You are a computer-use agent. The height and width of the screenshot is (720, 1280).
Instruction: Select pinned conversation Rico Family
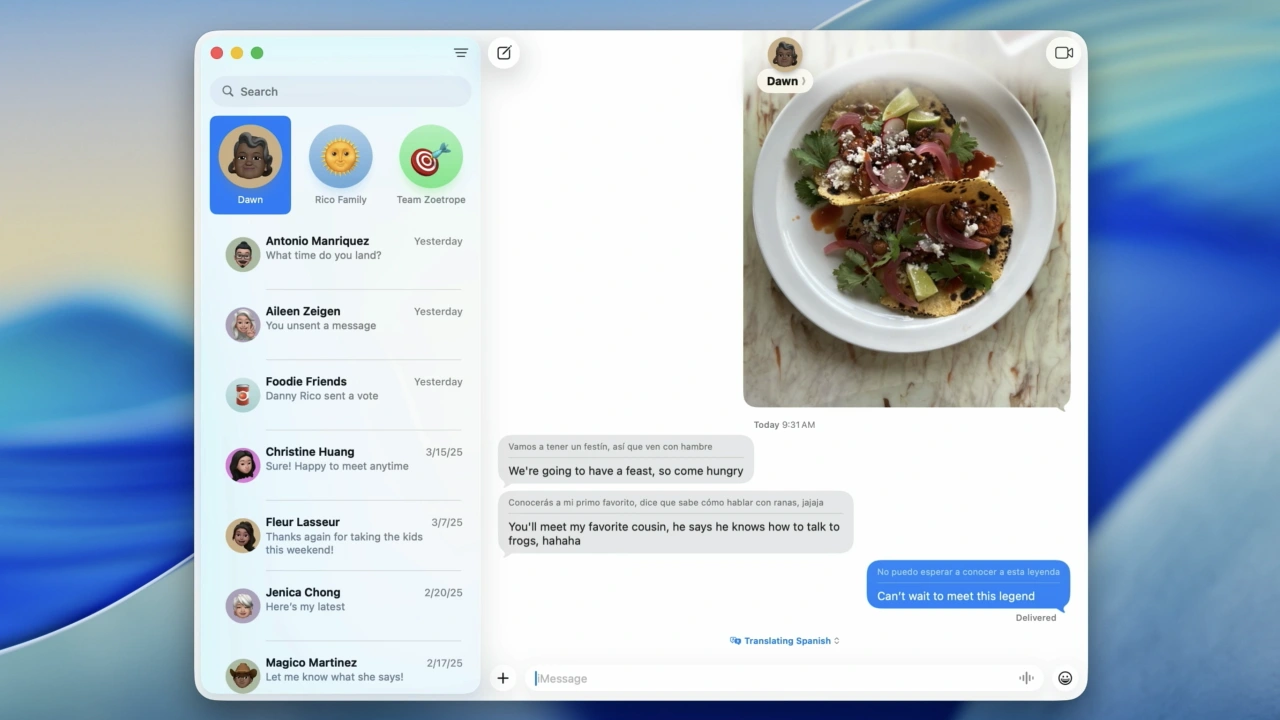point(340,164)
